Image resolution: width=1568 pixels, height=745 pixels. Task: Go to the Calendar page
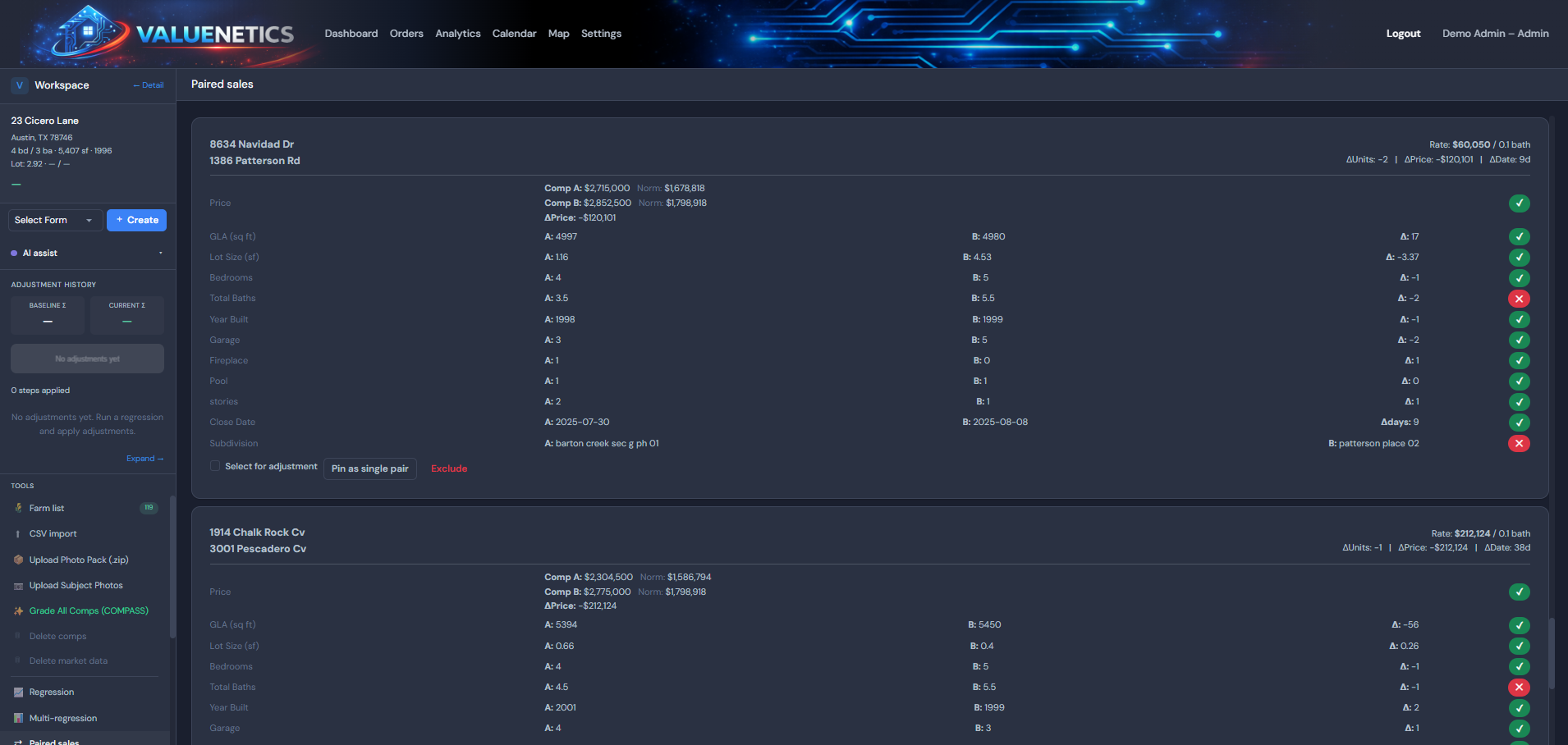click(514, 34)
